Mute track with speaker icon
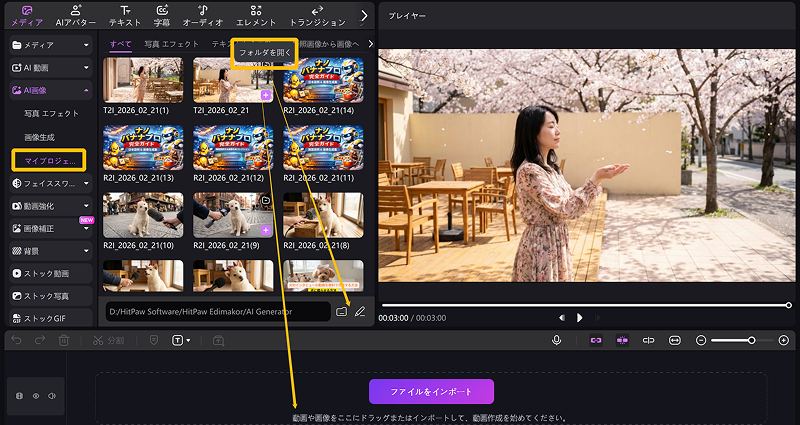Viewport: 800px width, 425px height. coord(52,396)
